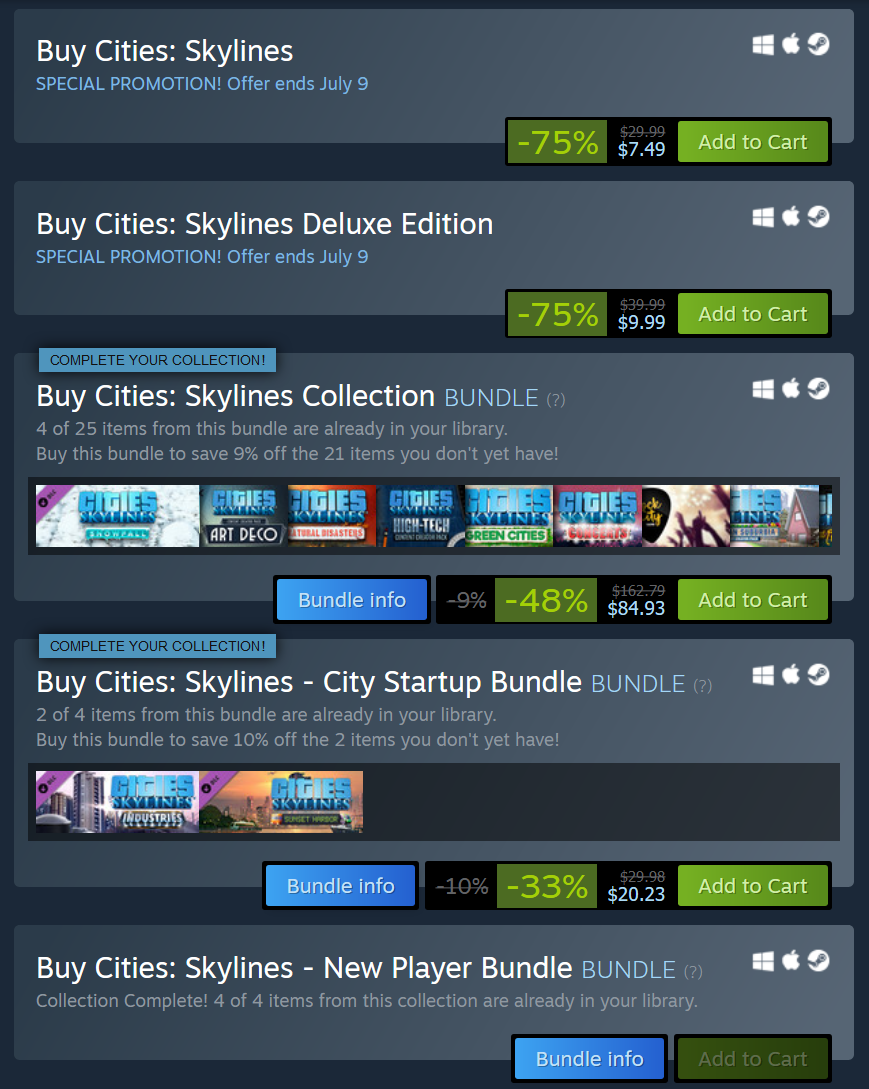Open the Industries DLC thumbnail
This screenshot has width=869, height=1089.
117,801
